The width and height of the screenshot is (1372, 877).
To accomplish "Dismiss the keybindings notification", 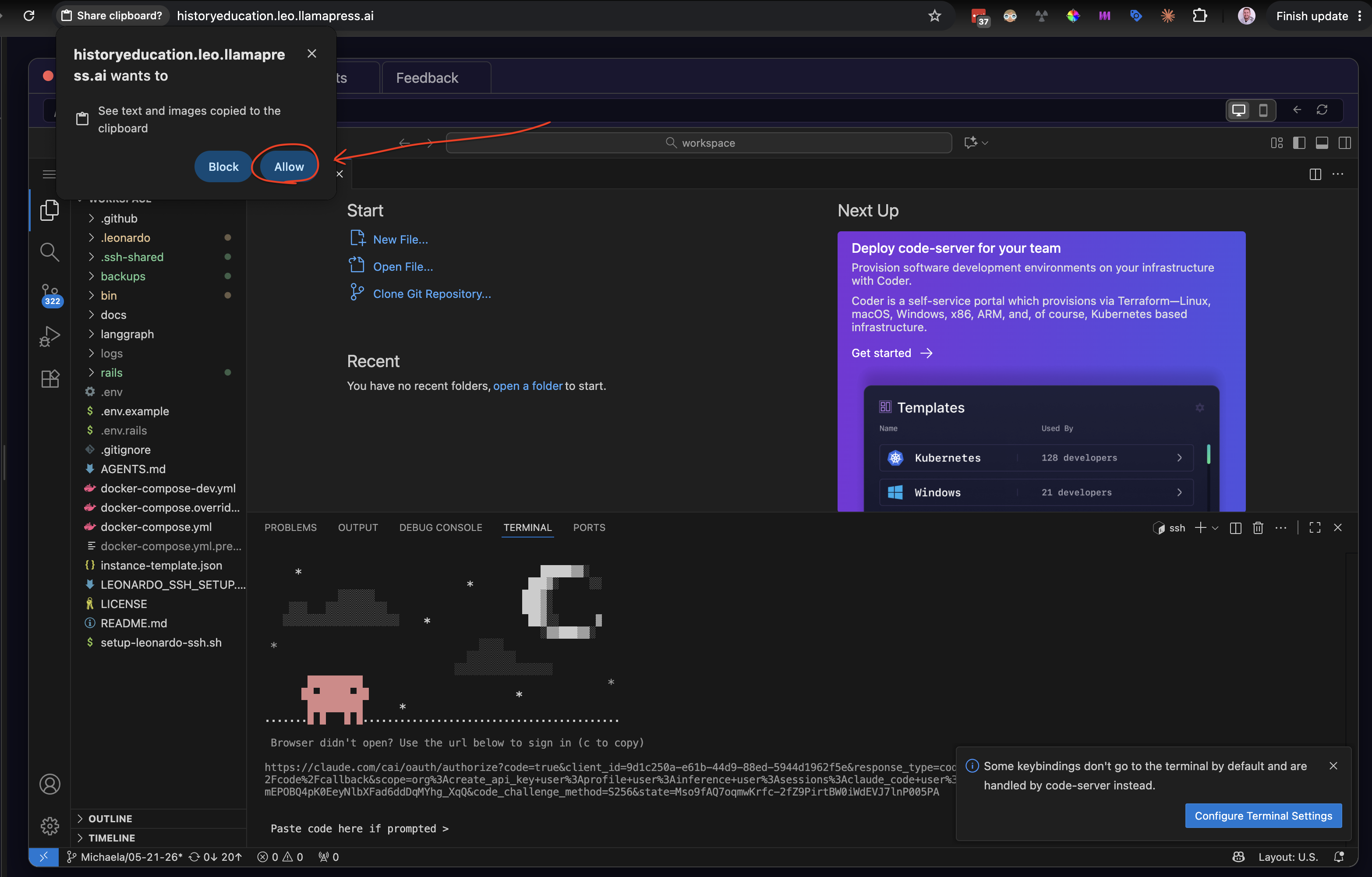I will [x=1333, y=766].
